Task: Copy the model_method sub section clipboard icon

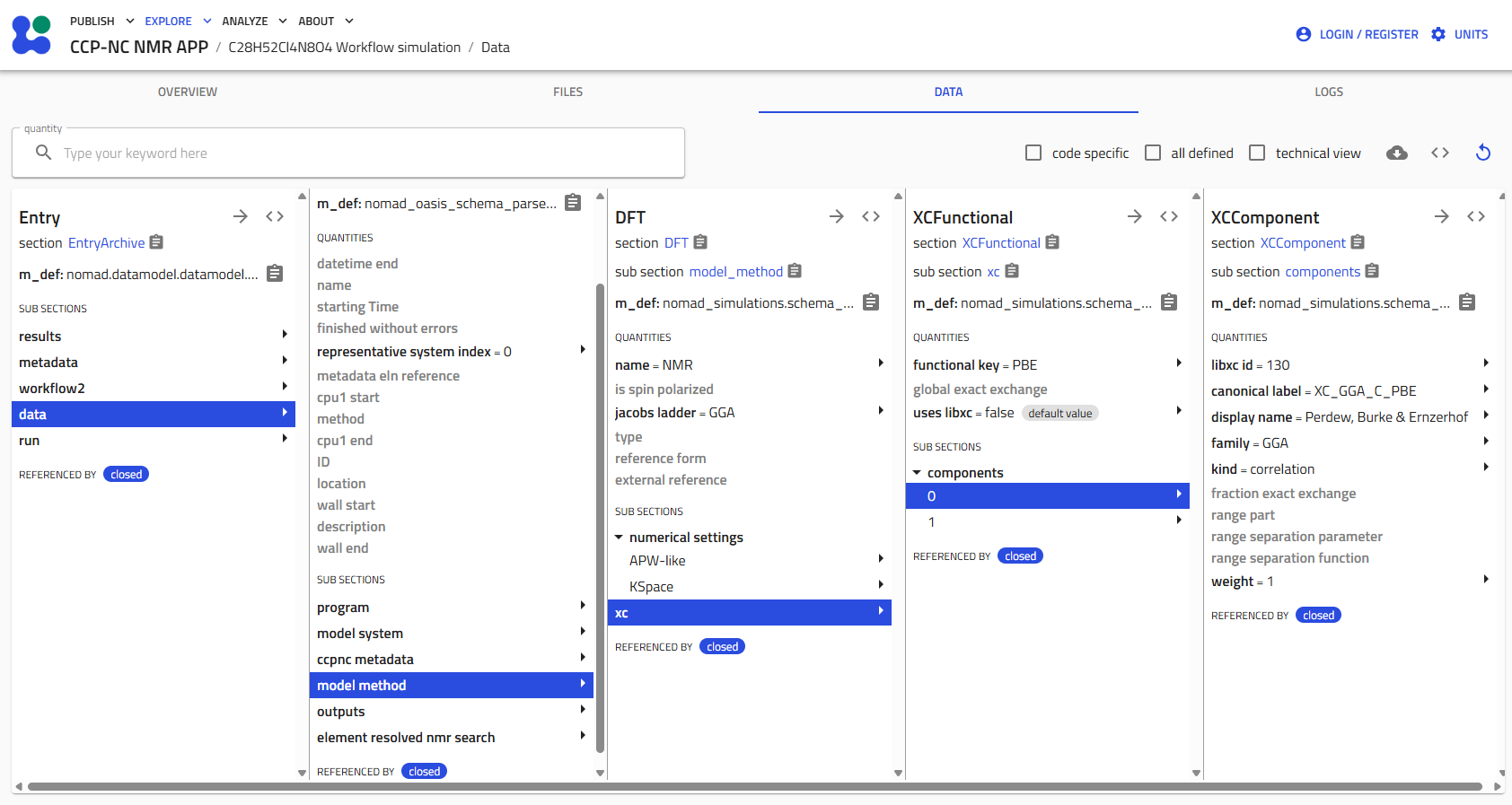Action: [795, 271]
